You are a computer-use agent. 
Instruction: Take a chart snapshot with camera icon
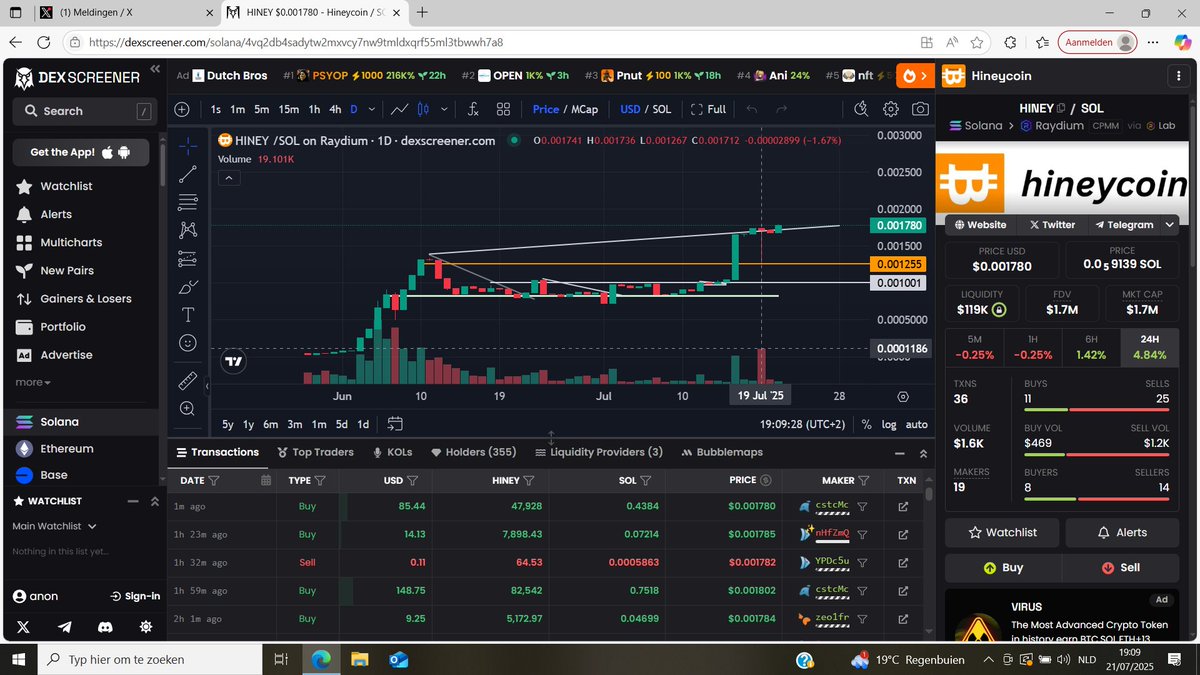click(x=919, y=109)
